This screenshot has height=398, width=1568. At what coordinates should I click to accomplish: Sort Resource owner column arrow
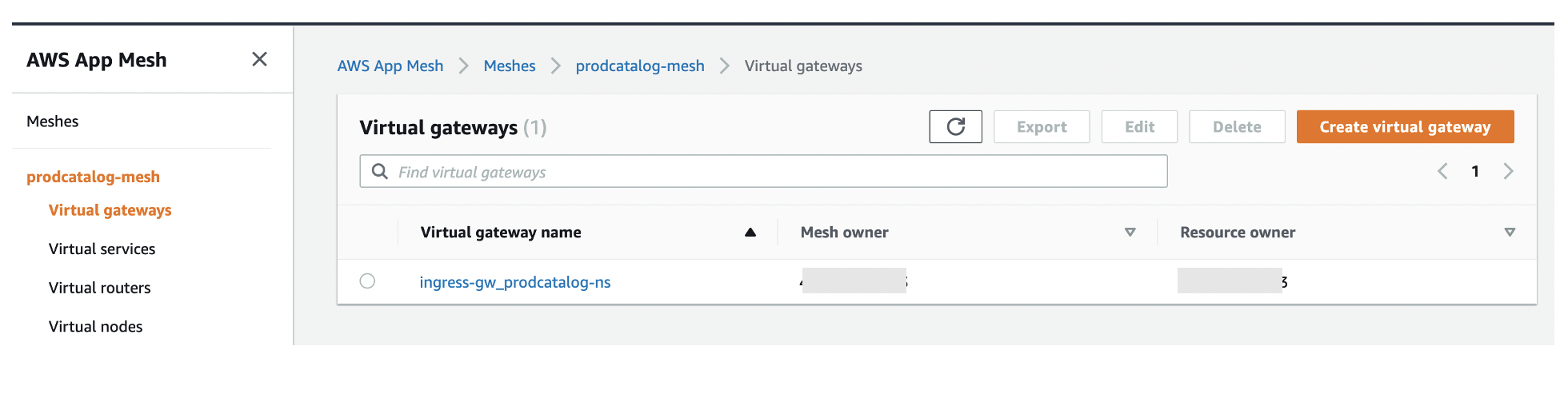[1510, 233]
